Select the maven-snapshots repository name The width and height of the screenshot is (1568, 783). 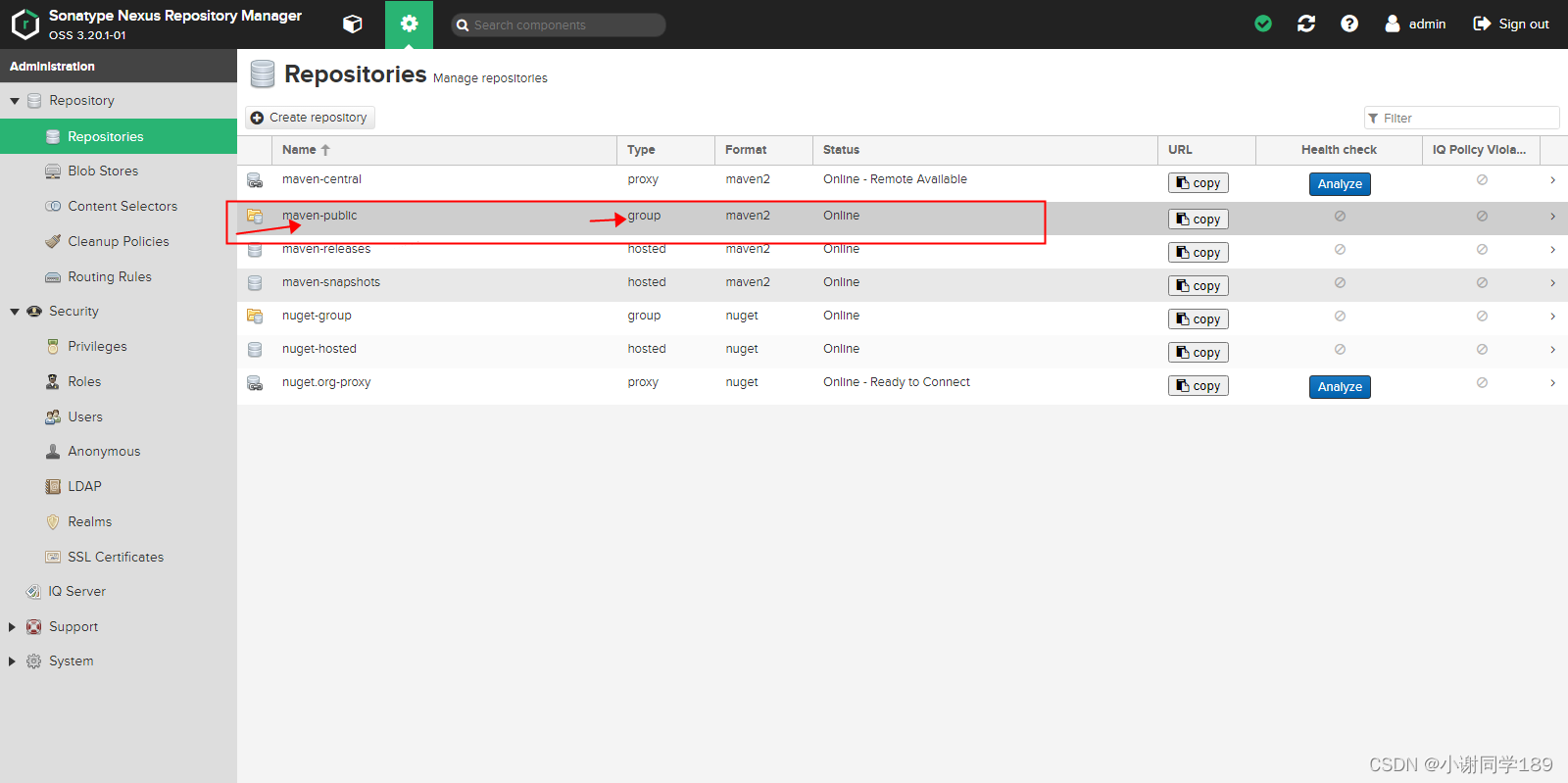331,282
